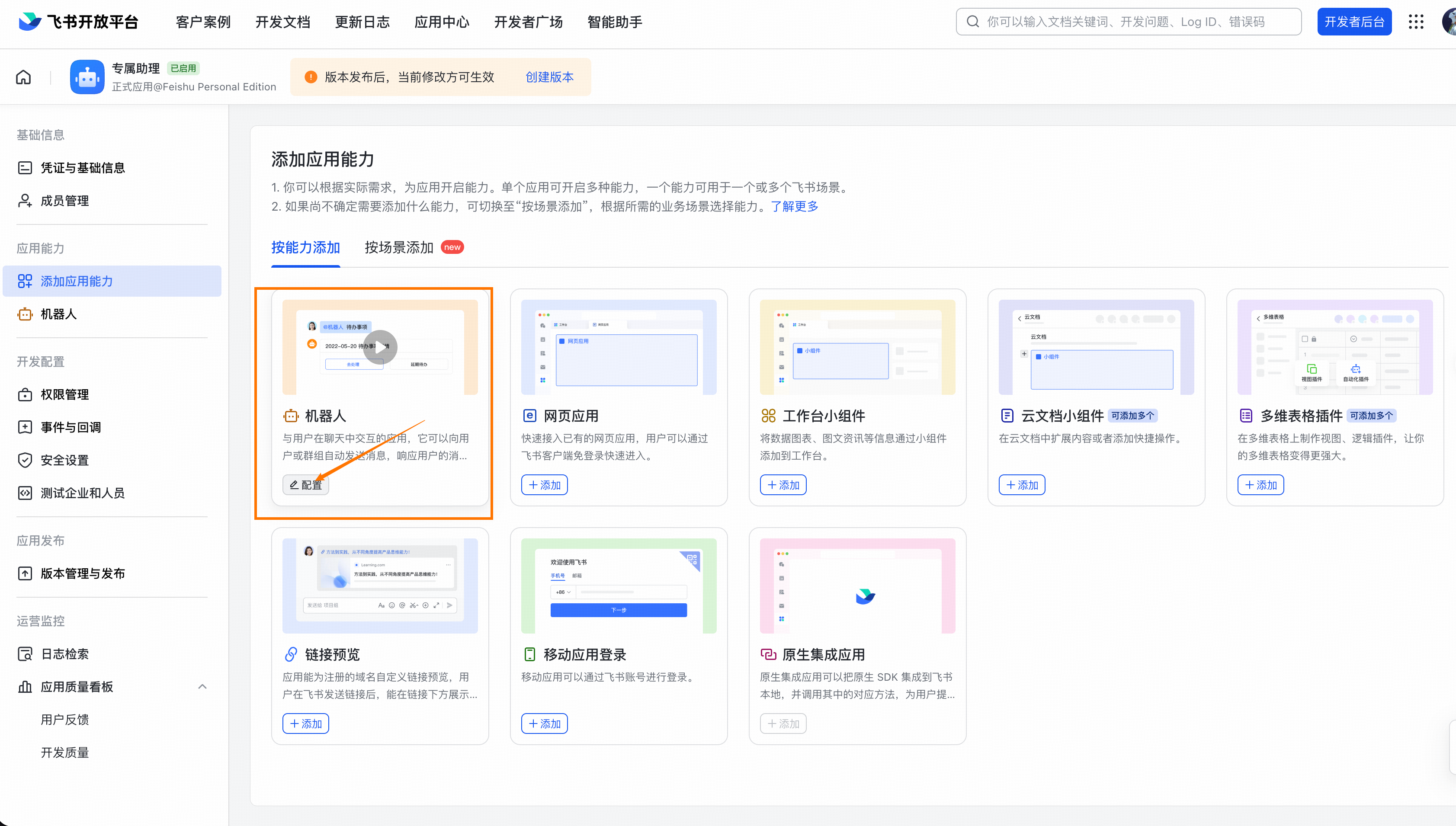1456x826 pixels.
Task: Click the home icon in breadcrumb bar
Action: pos(23,77)
